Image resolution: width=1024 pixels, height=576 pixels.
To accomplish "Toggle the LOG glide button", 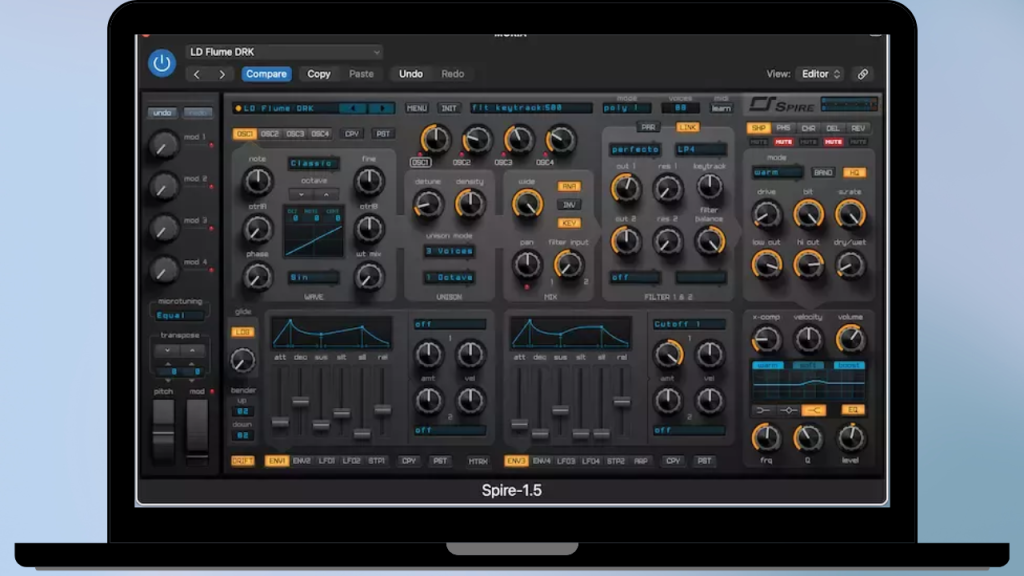I will 242,332.
